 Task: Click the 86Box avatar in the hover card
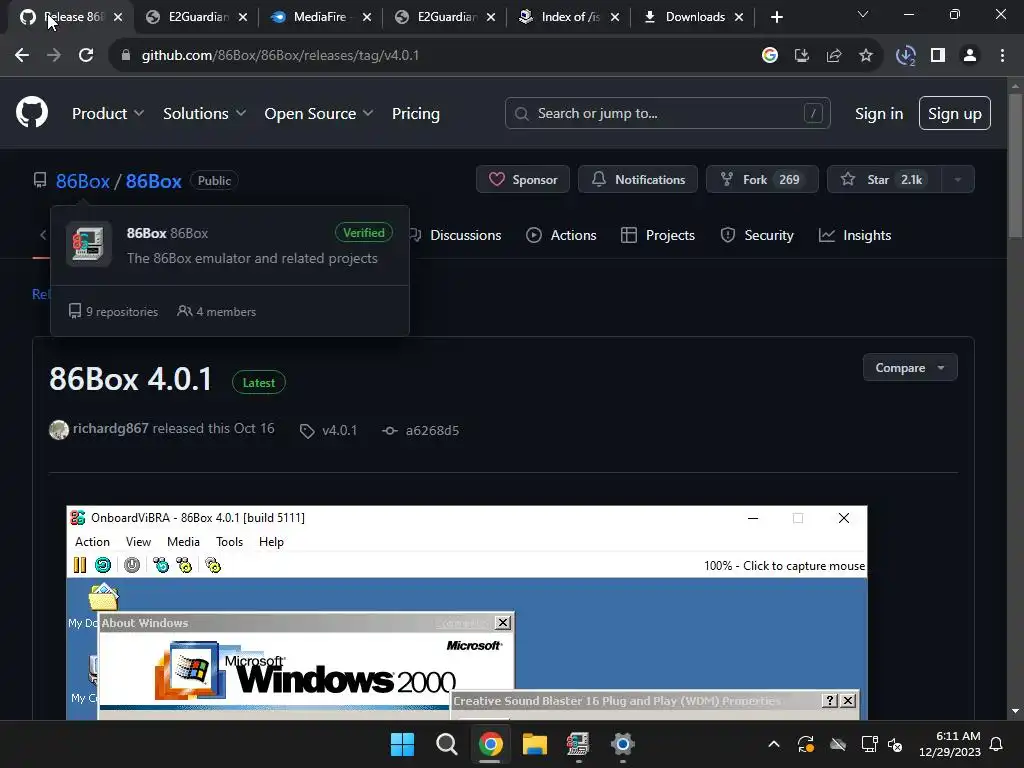tap(88, 244)
